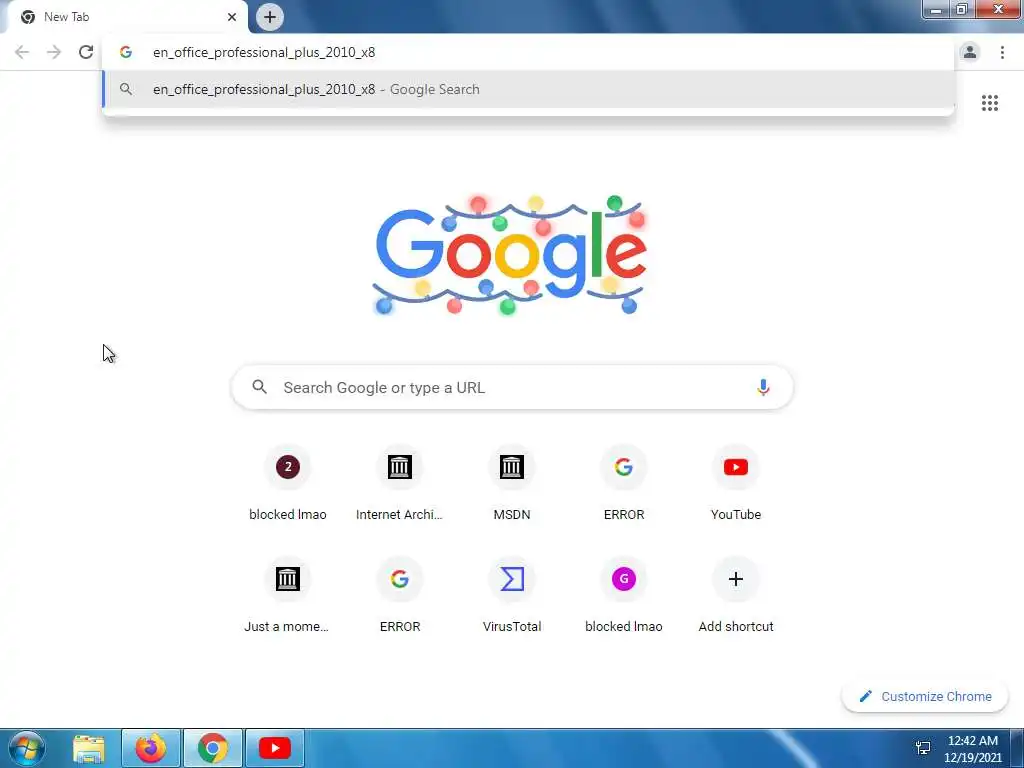Switch to Firefox in the taskbar

pyautogui.click(x=151, y=748)
